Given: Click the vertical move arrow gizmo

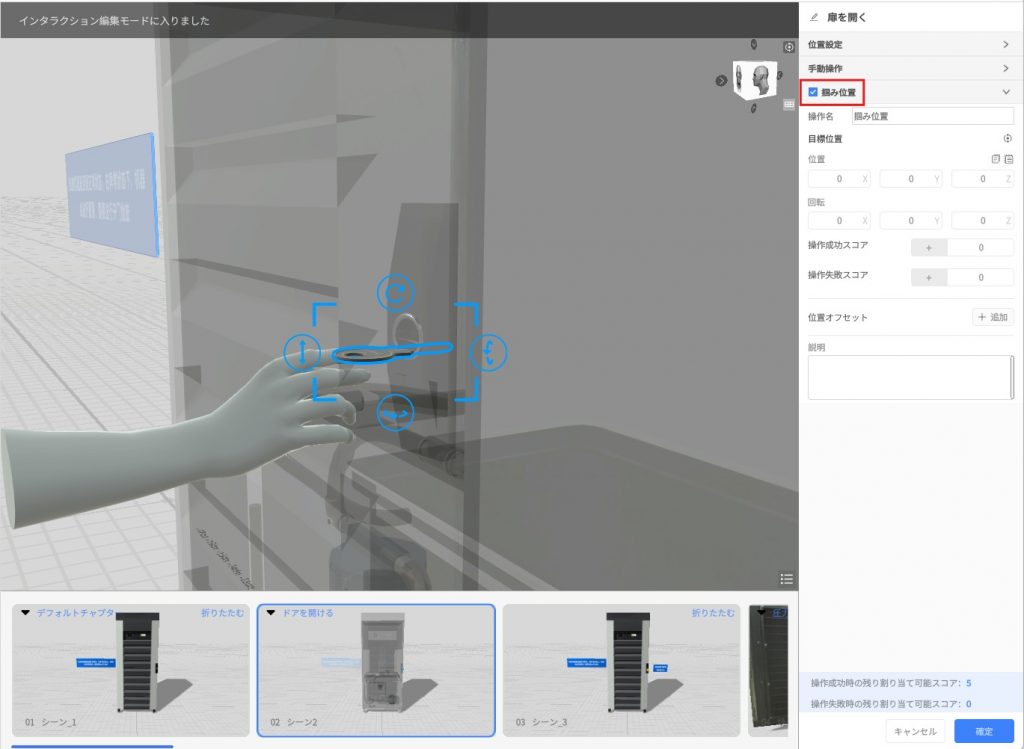Looking at the screenshot, I should 302,351.
